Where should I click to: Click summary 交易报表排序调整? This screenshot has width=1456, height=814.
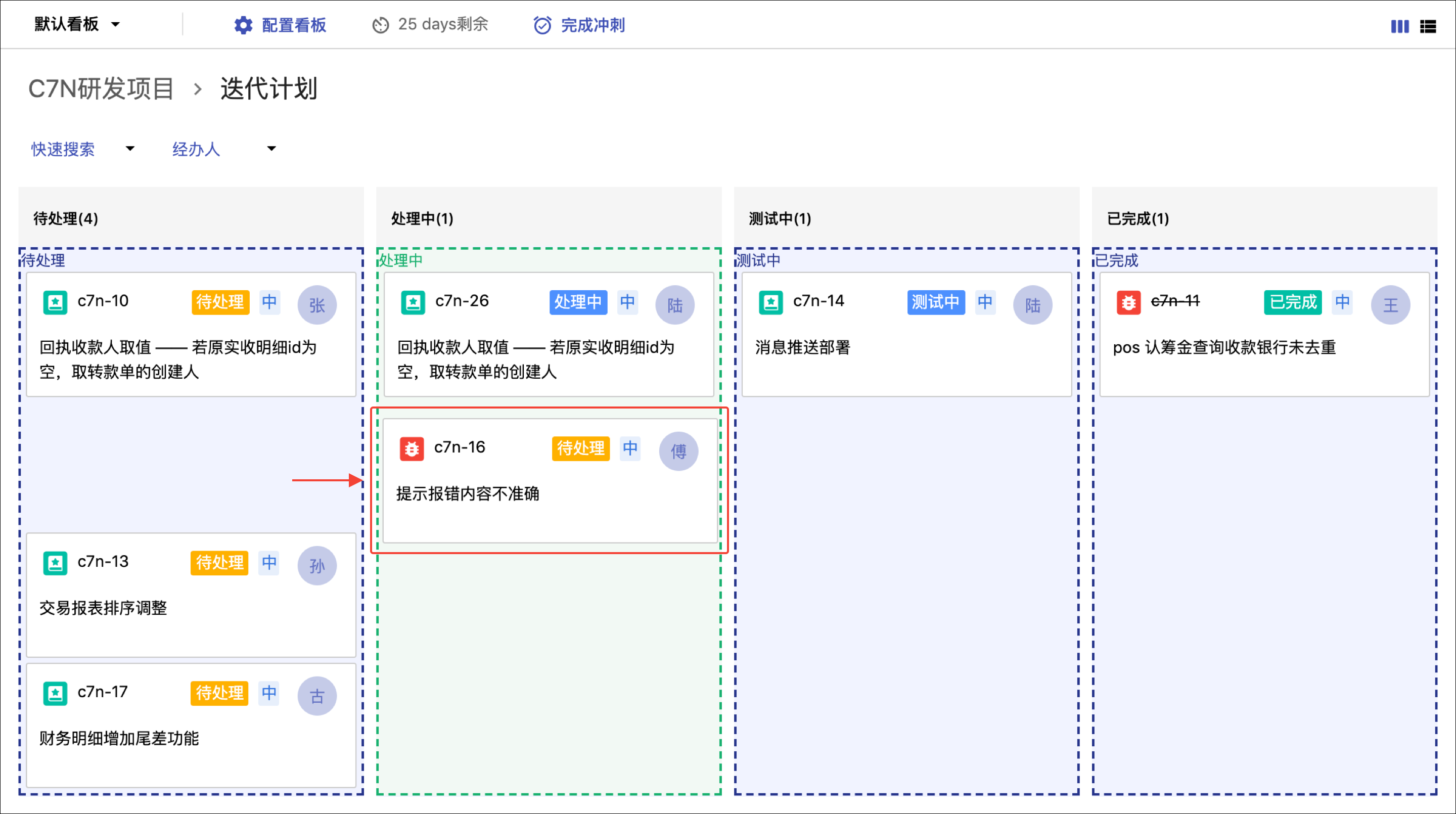click(103, 608)
